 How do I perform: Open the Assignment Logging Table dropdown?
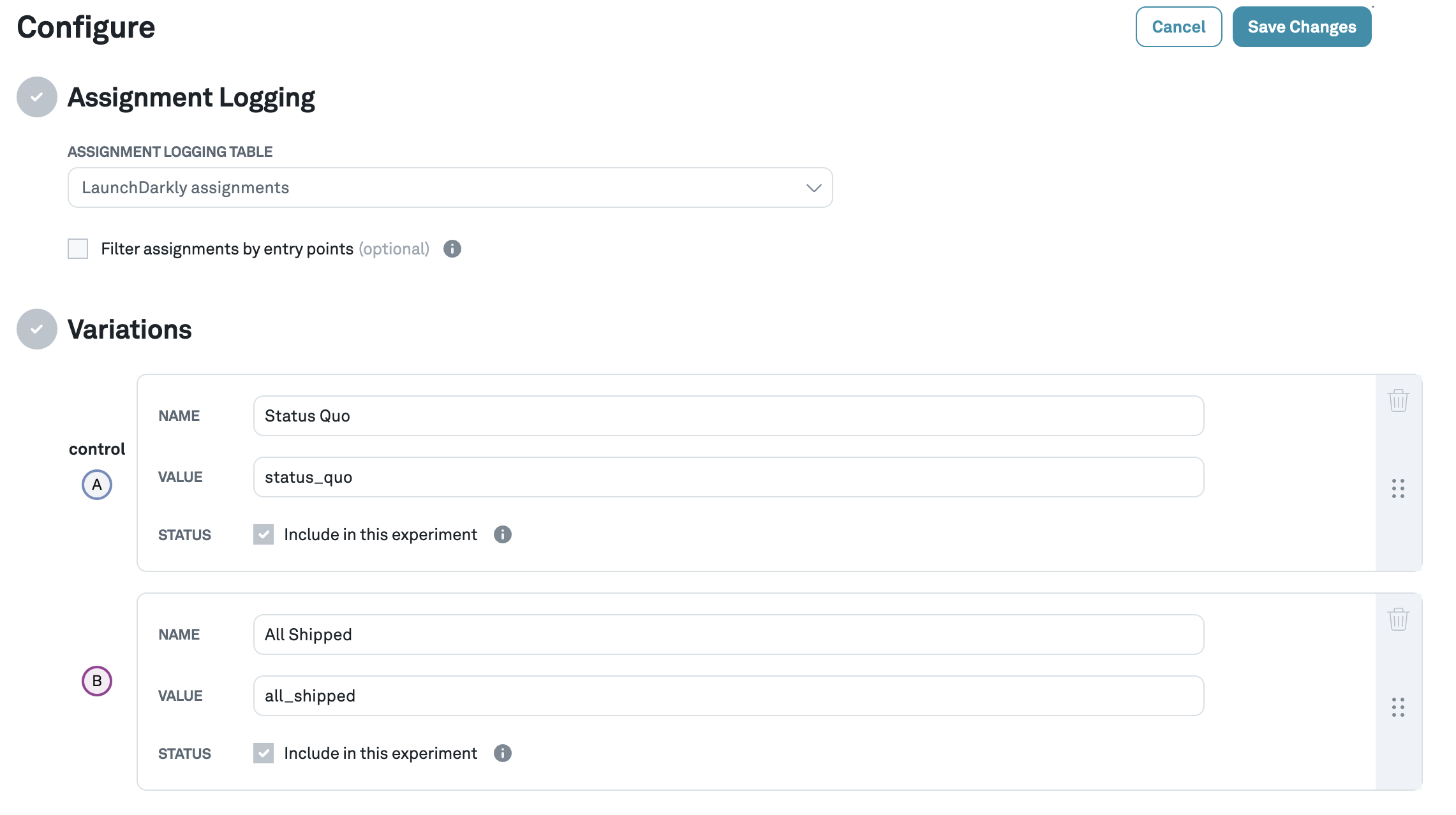point(450,187)
